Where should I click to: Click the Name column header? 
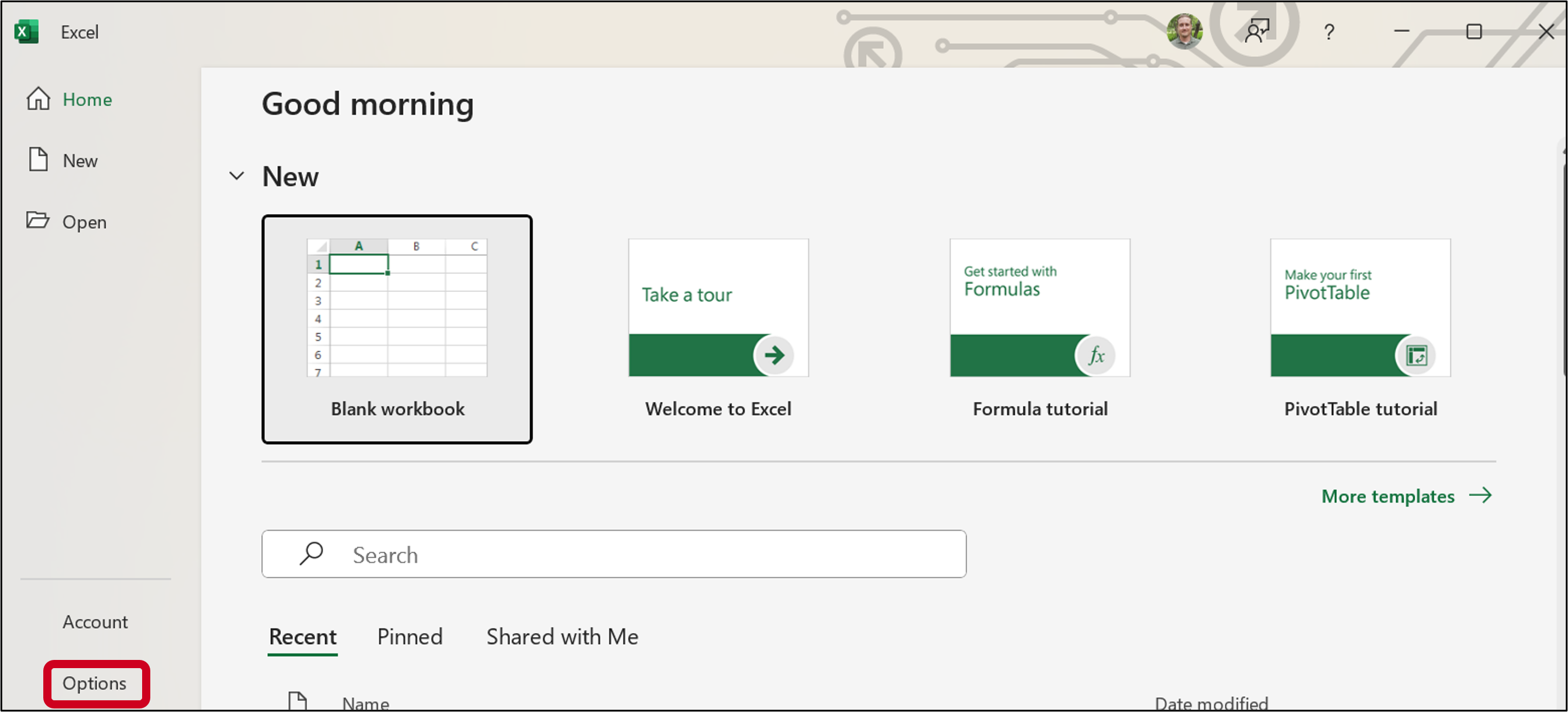[365, 703]
